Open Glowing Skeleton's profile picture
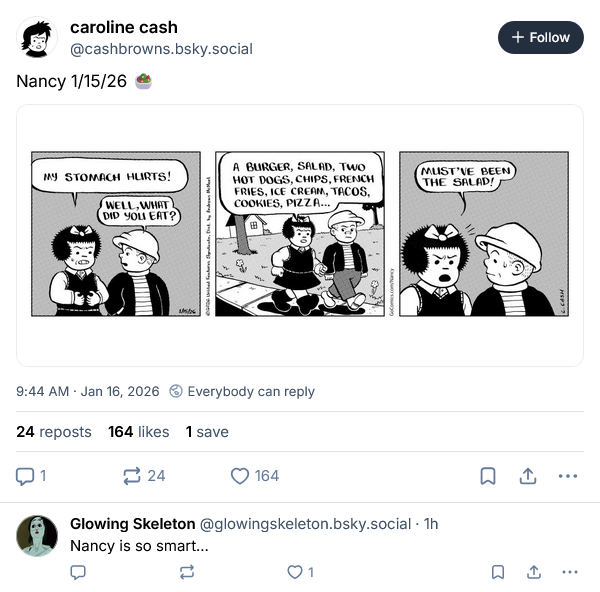 (x=37, y=535)
